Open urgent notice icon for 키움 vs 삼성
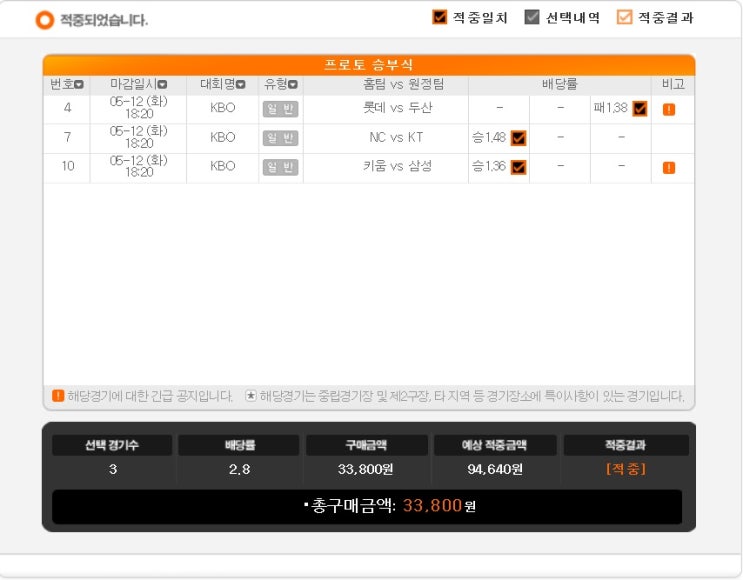The height and width of the screenshot is (580, 743). 669,167
